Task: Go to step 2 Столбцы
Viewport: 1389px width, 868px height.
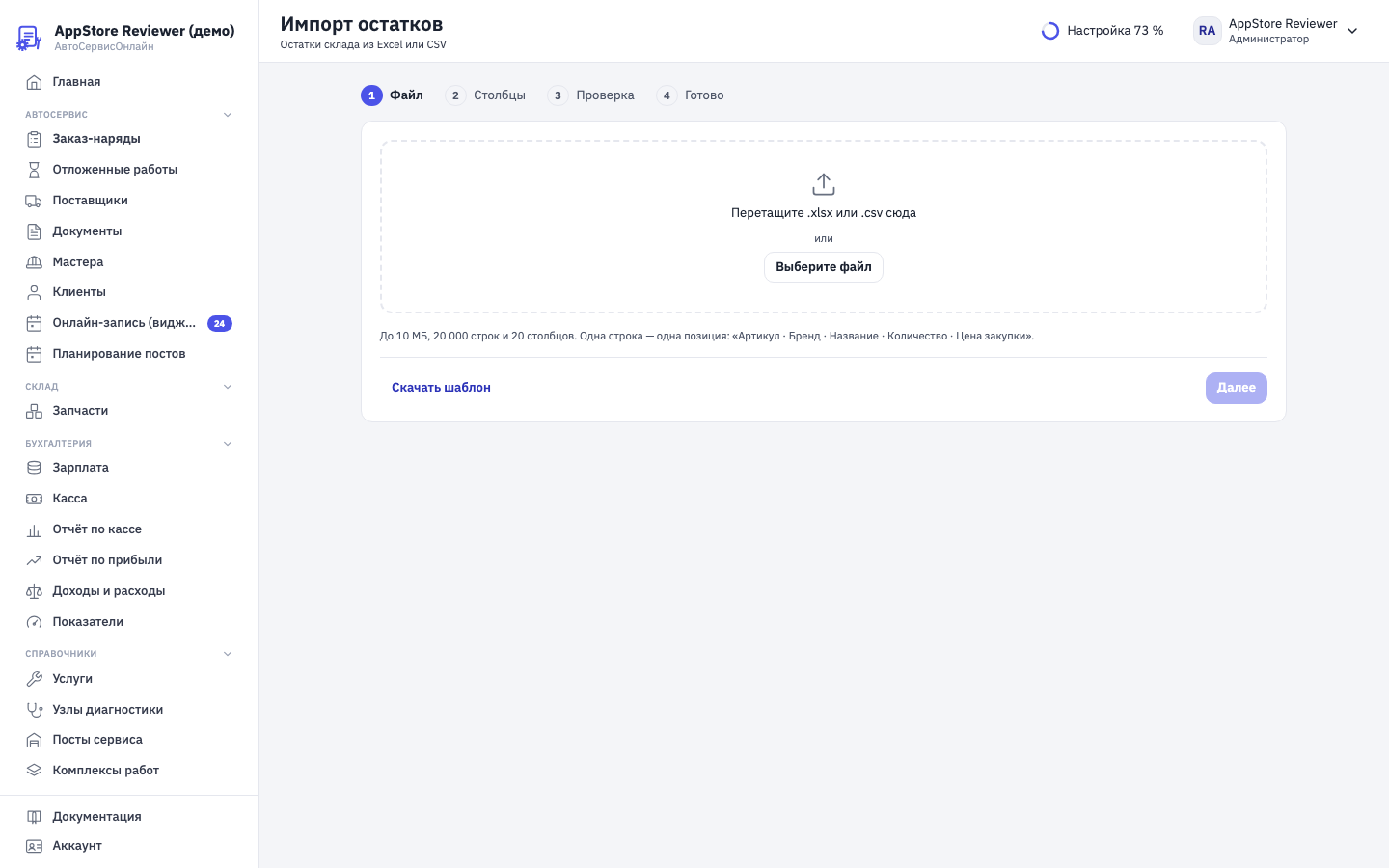Action: pos(486,95)
